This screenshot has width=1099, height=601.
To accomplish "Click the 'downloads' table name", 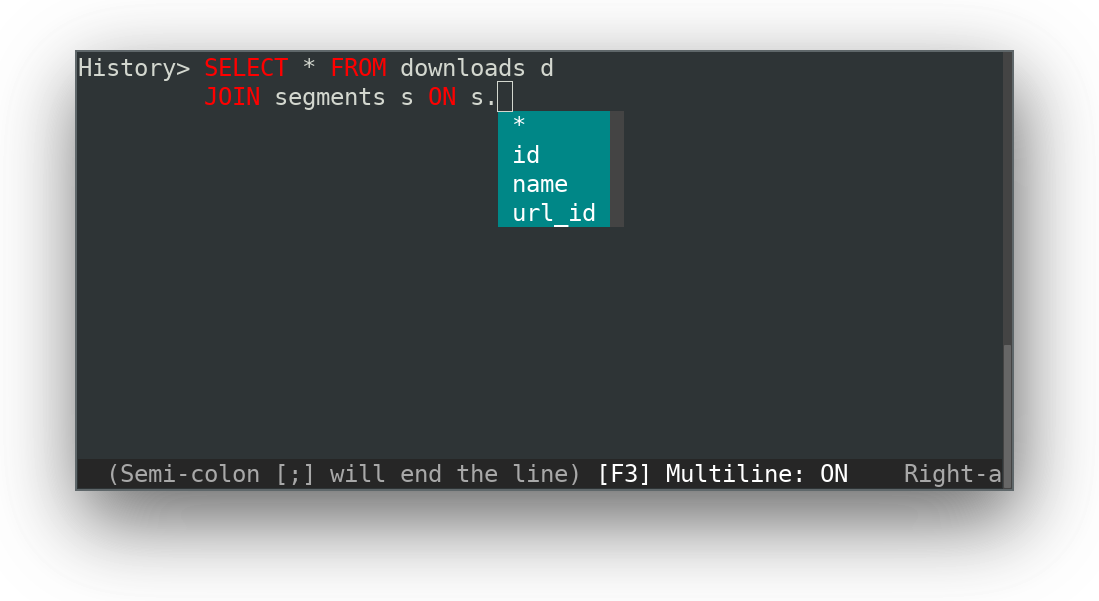I will click(463, 68).
